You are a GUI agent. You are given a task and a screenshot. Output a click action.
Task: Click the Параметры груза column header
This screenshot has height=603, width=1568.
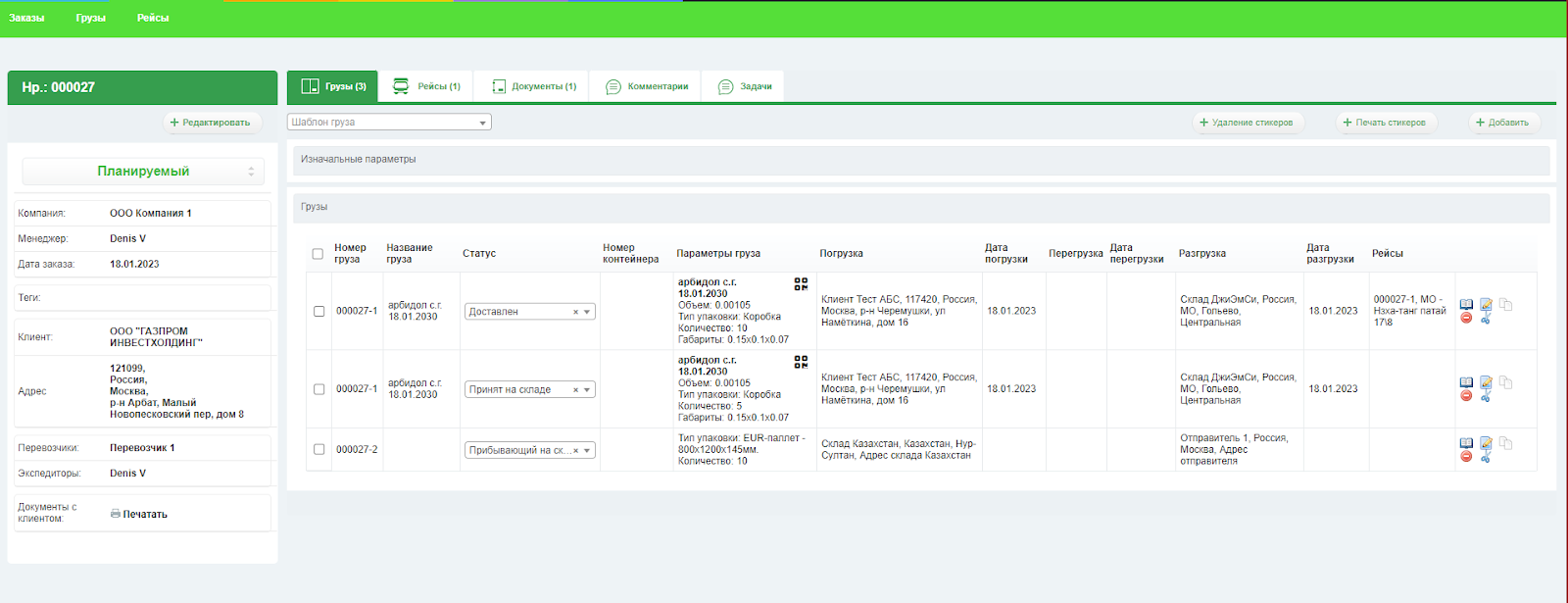click(x=718, y=254)
